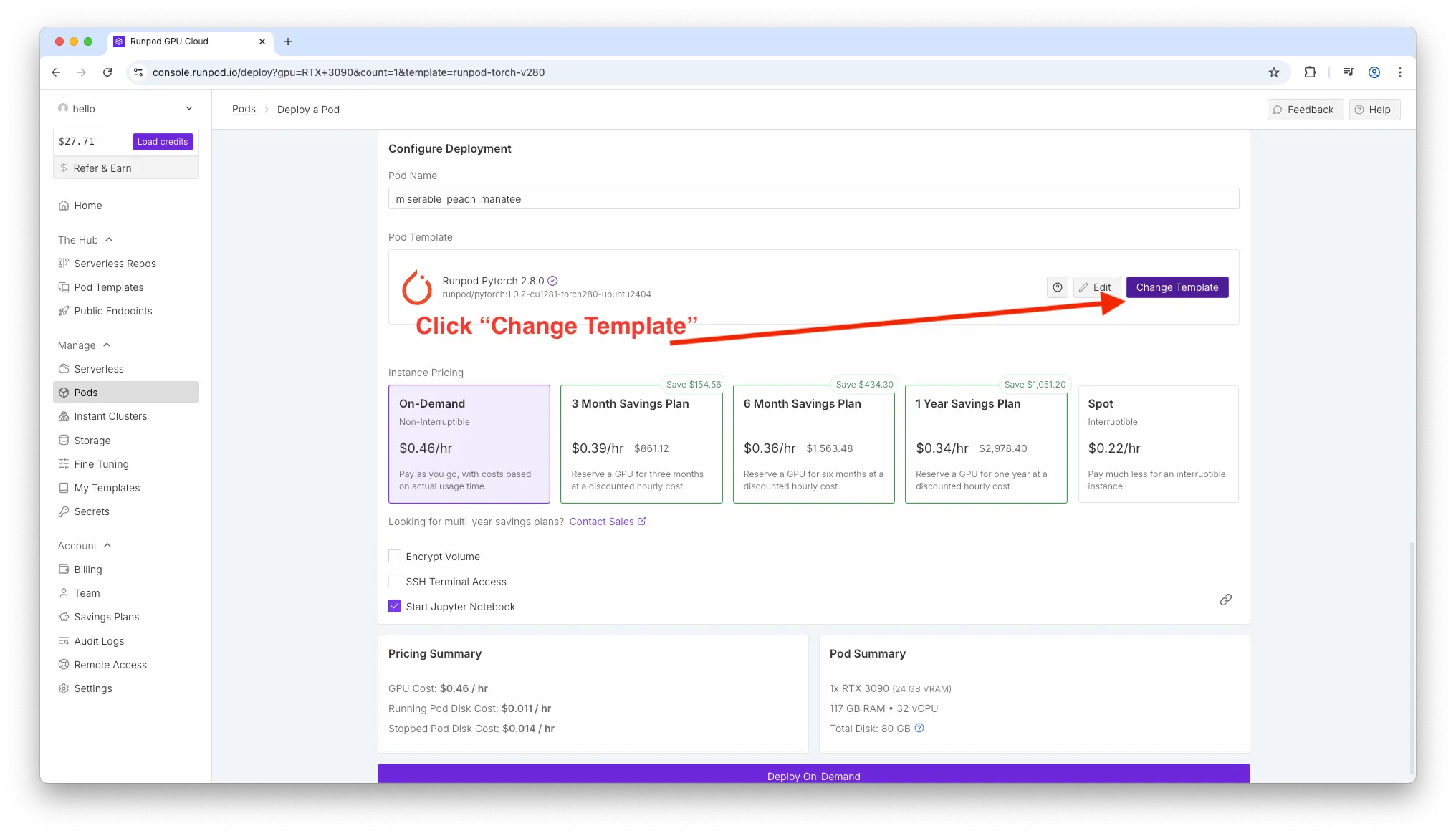Check the Encrypt Volume checkbox
The image size is (1456, 836).
point(395,556)
